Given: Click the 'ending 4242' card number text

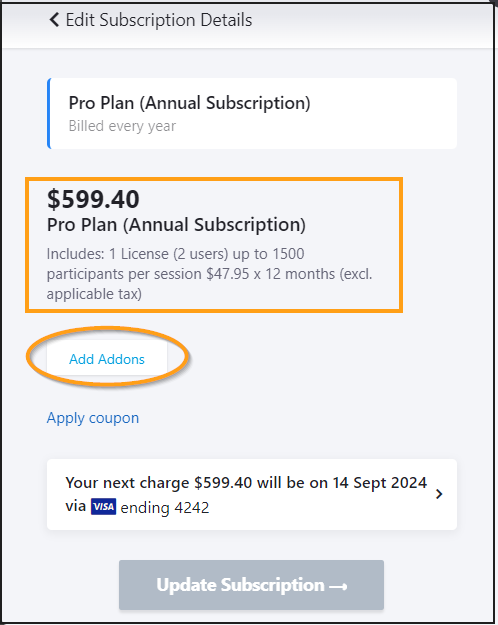Looking at the screenshot, I should coord(165,508).
